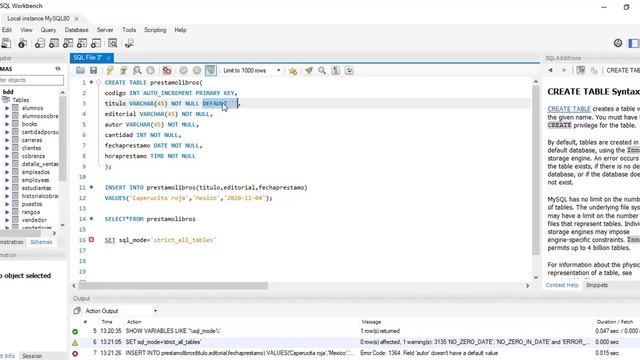Follow the CREATE TABLE help link
The height and width of the screenshot is (360, 640).
click(569, 109)
